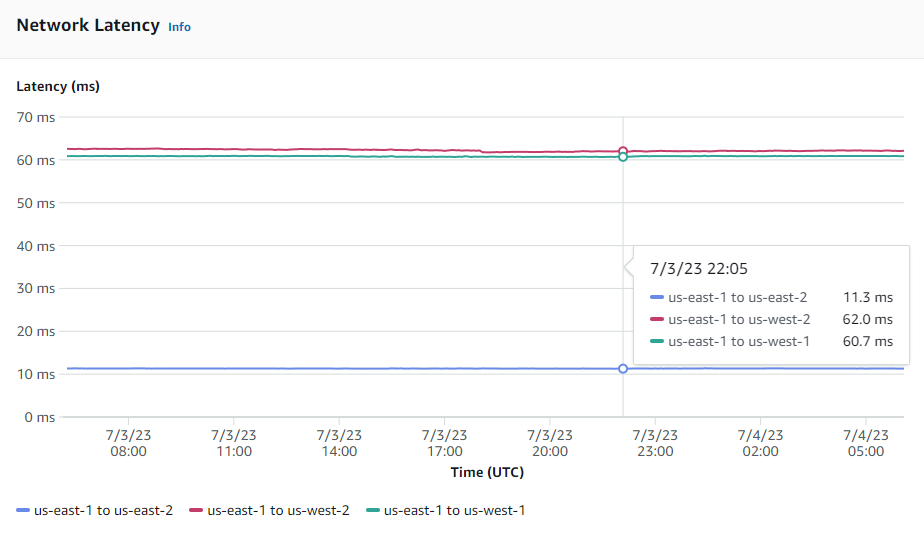Screen dimensions: 924x541
Task: Click the green data point on us-west-1 line
Action: (x=623, y=157)
